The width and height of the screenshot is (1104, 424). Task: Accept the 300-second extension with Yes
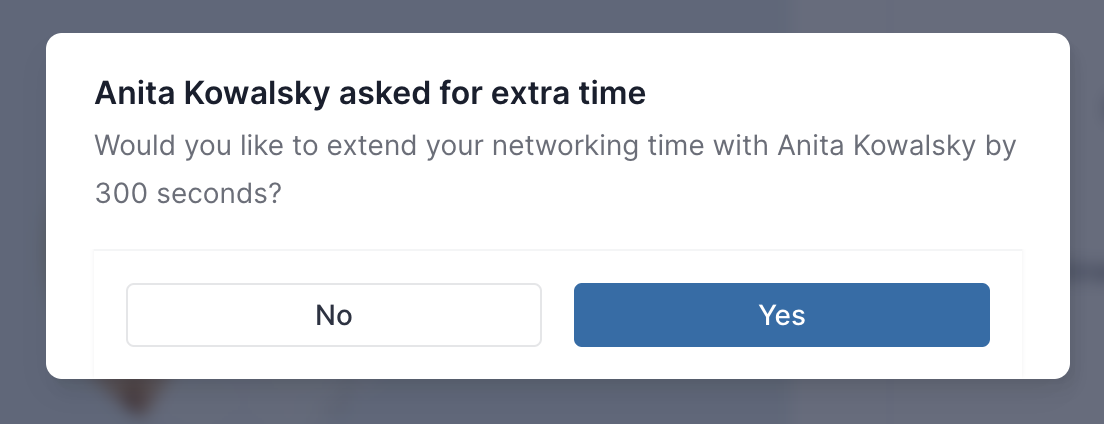(782, 315)
